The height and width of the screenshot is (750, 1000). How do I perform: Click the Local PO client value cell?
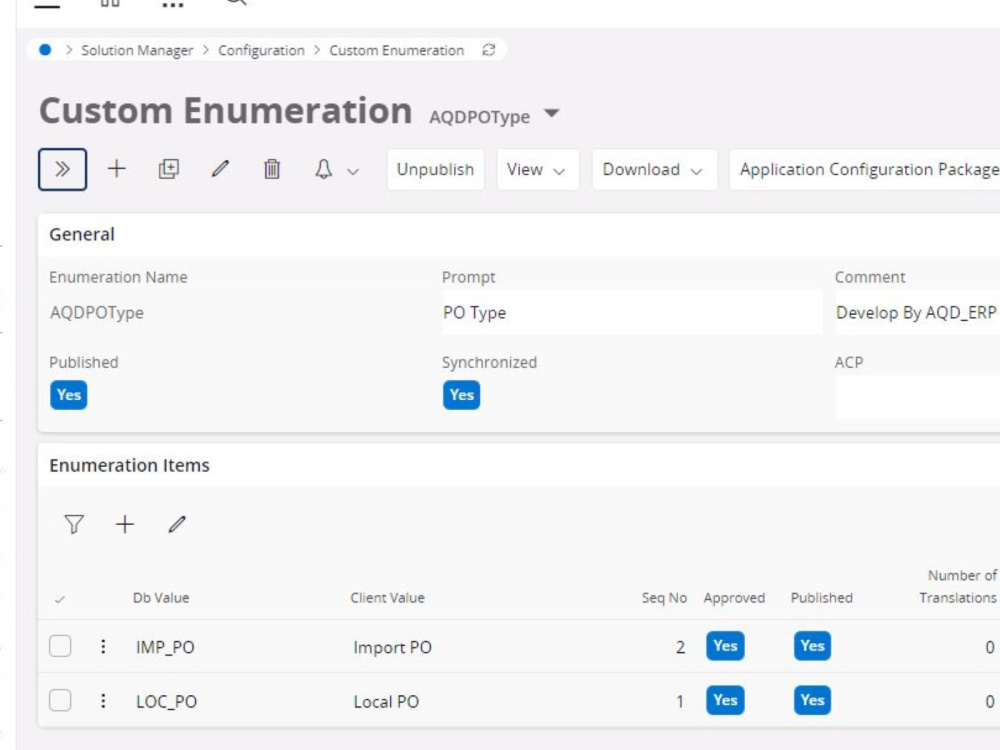click(386, 702)
